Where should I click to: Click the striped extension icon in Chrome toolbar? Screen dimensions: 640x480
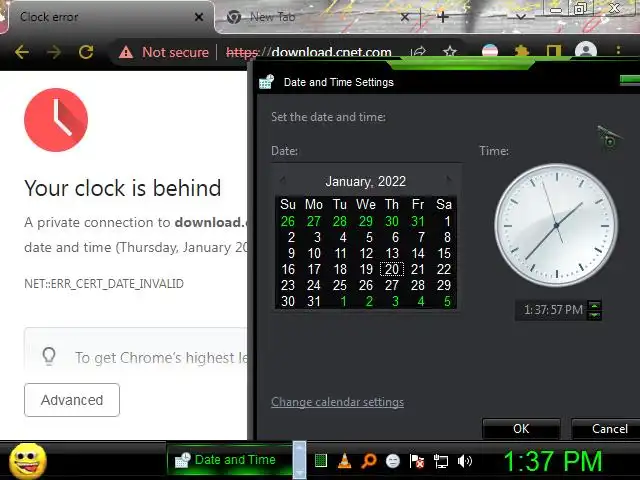point(490,51)
